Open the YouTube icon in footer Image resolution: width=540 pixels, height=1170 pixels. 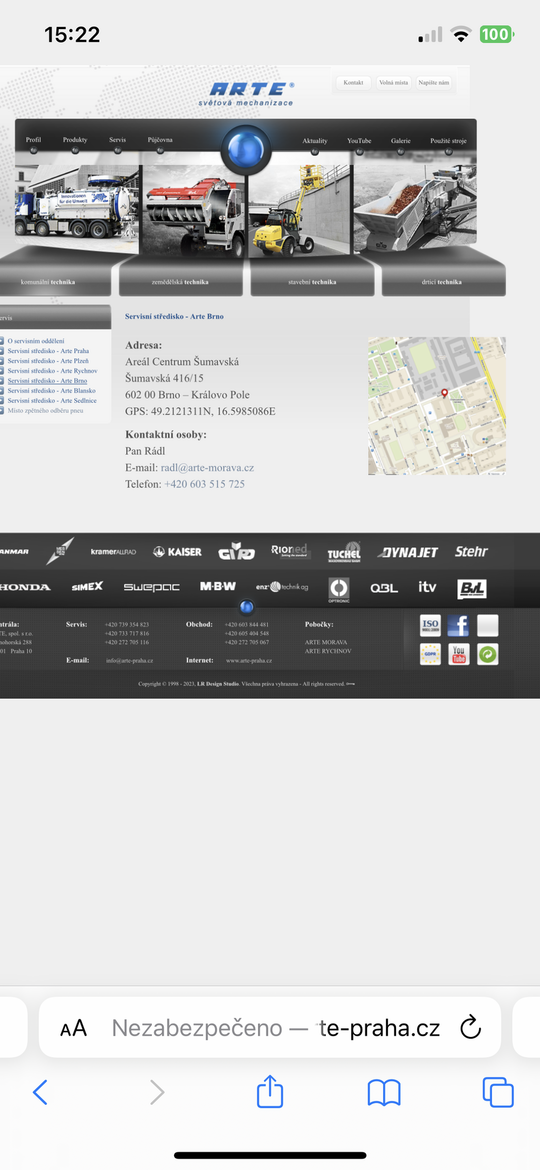click(x=459, y=654)
